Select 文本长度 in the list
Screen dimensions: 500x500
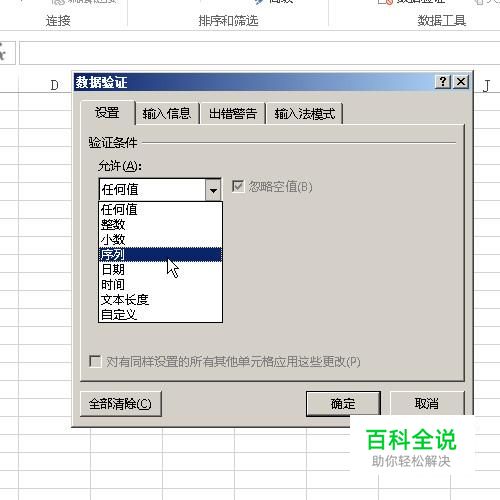[160, 300]
